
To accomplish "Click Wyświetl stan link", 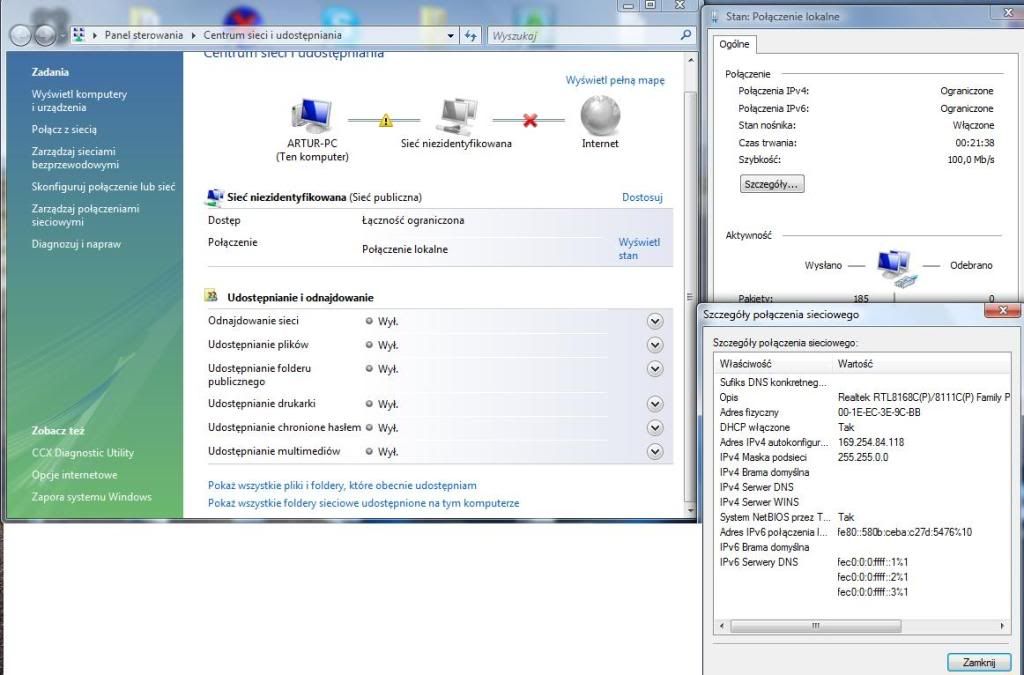I will [x=639, y=249].
